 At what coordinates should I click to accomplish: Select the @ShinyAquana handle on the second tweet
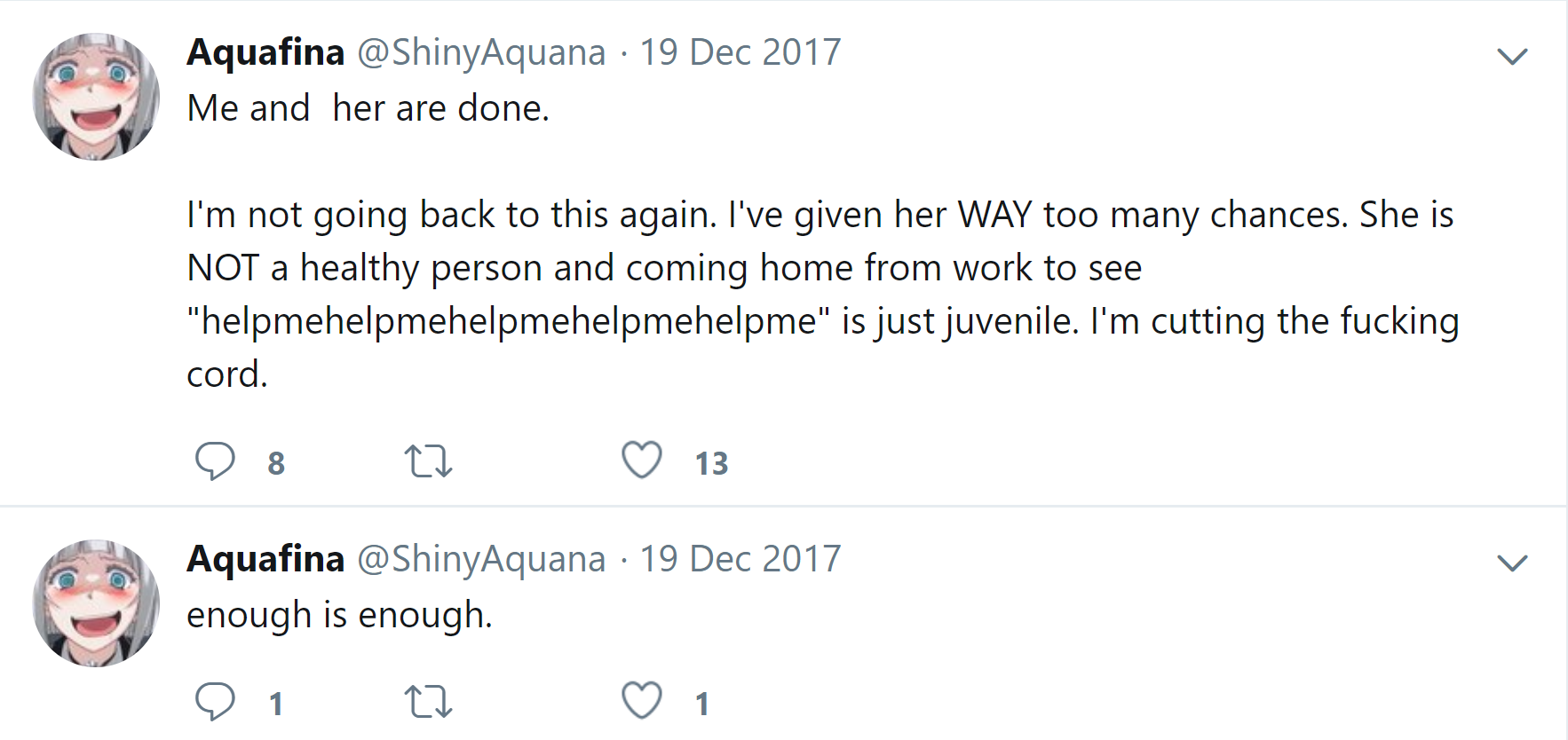coord(481,559)
